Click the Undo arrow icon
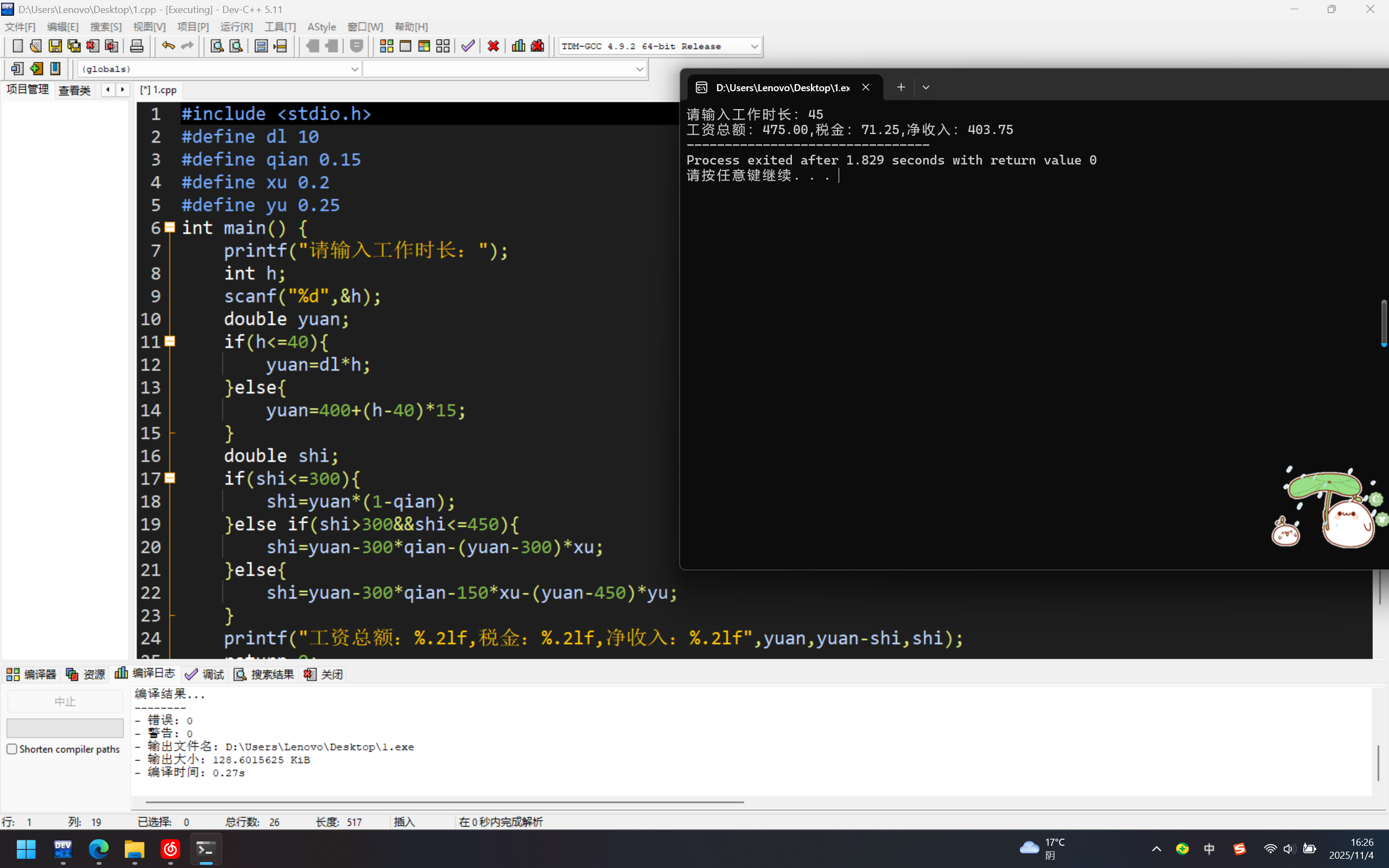This screenshot has height=868, width=1389. pos(168,46)
